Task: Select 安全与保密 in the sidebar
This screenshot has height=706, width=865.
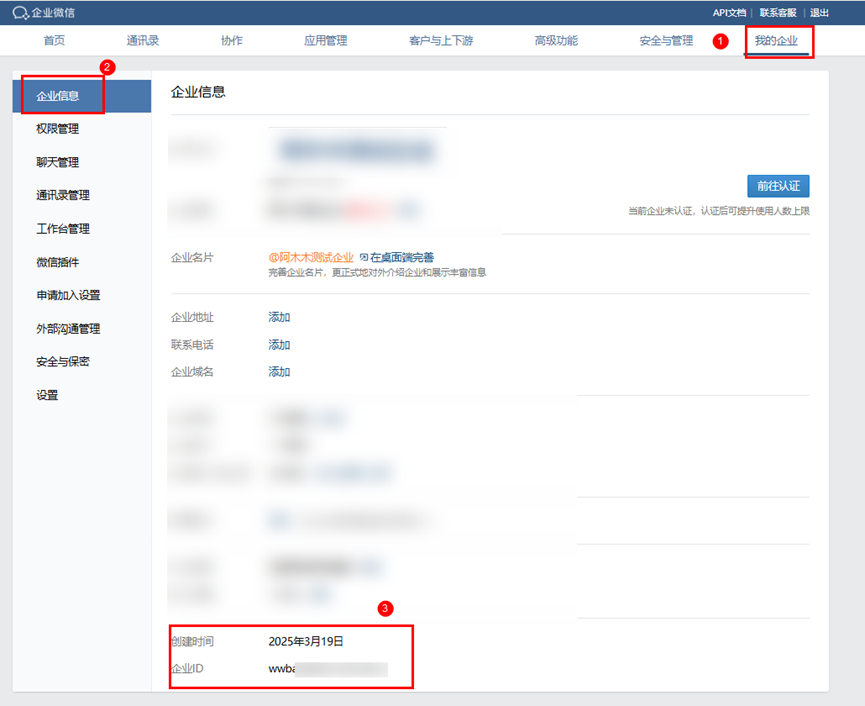Action: point(63,362)
